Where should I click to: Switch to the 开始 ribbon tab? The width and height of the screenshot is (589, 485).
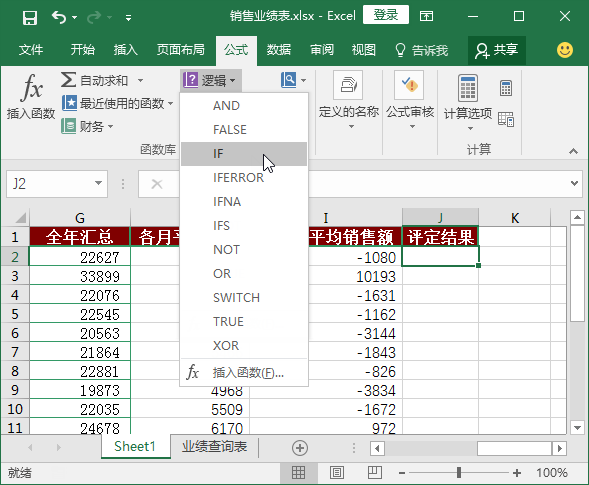pyautogui.click(x=83, y=50)
